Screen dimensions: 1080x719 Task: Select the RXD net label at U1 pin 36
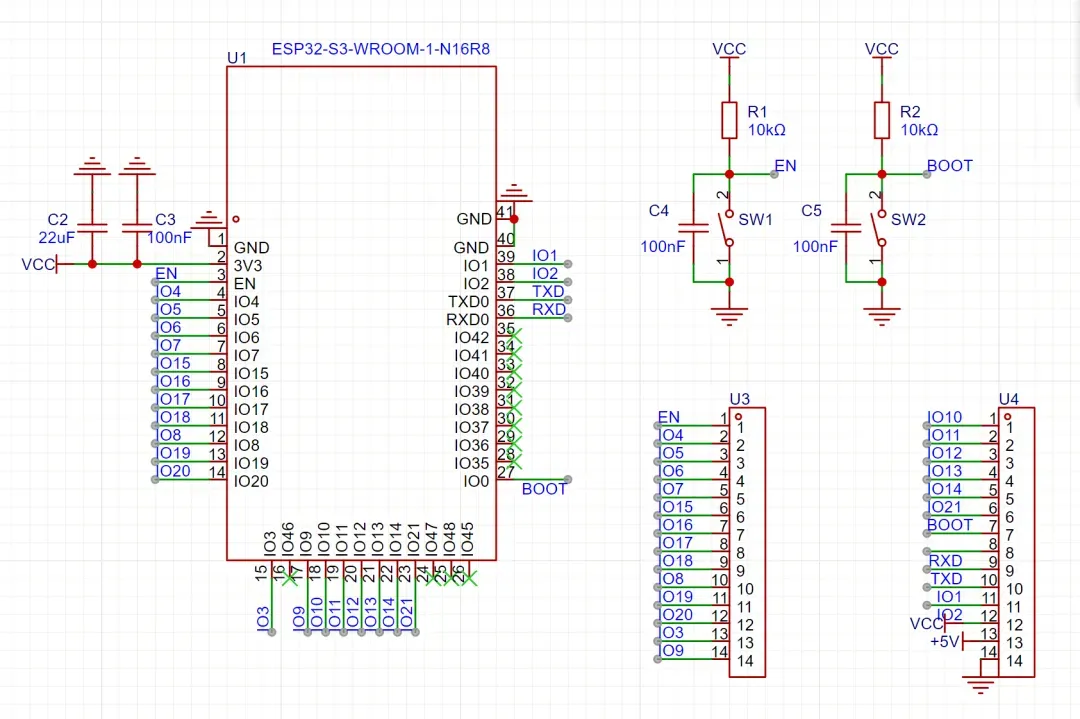pos(549,309)
